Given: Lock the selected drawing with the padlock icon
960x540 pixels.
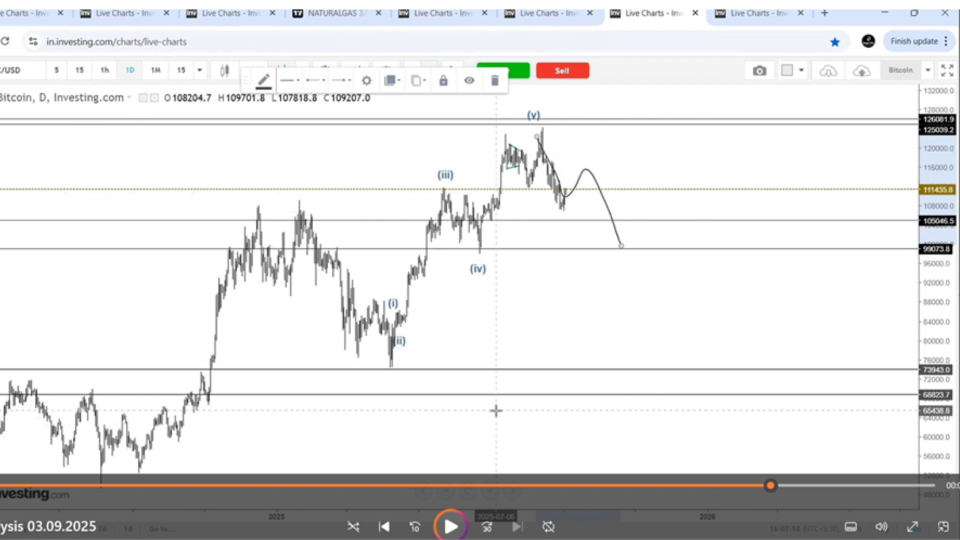Looking at the screenshot, I should (443, 81).
